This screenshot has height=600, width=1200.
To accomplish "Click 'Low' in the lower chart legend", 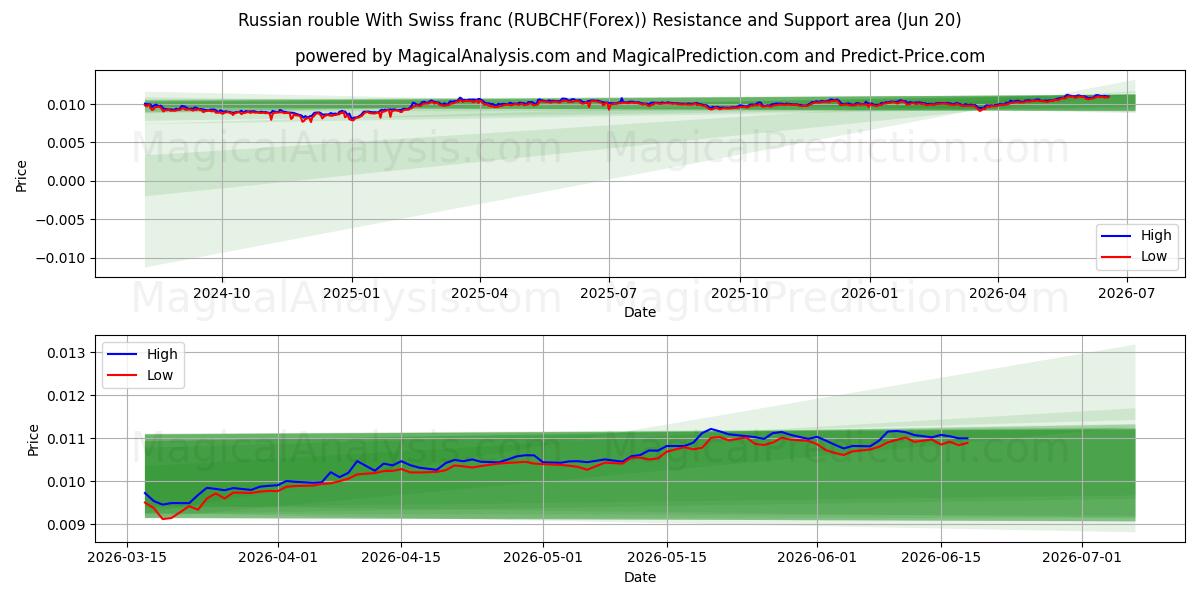I will click(160, 375).
